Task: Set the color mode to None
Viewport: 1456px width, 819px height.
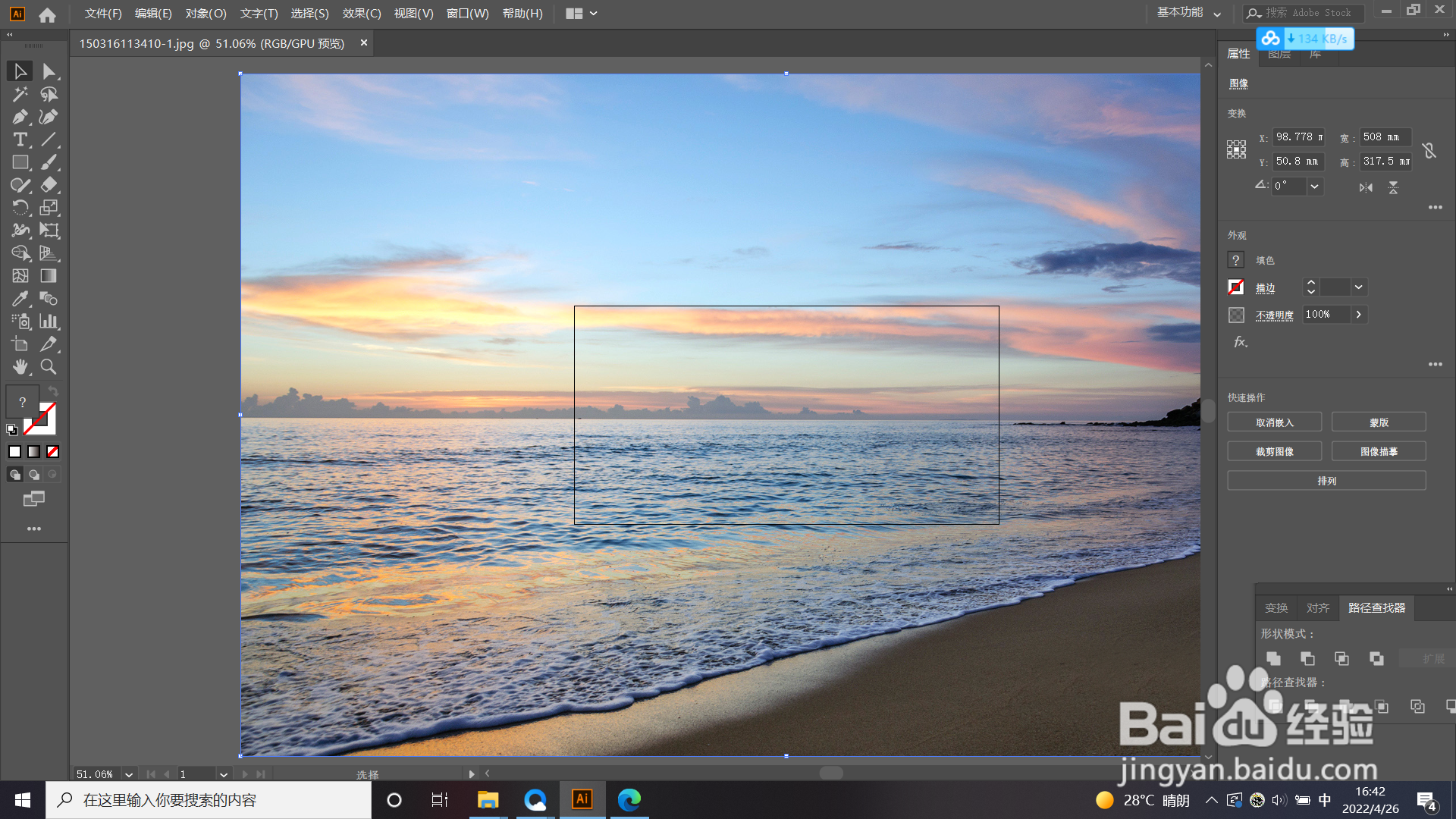Action: (x=53, y=452)
